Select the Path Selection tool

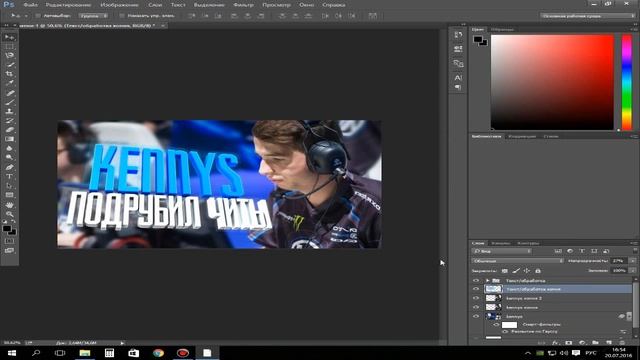(x=9, y=186)
